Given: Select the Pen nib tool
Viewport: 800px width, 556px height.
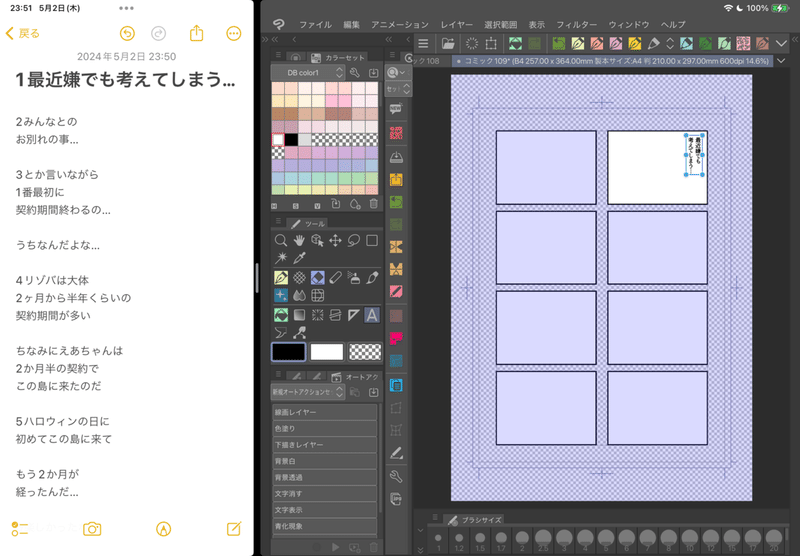Looking at the screenshot, I should 281,277.
